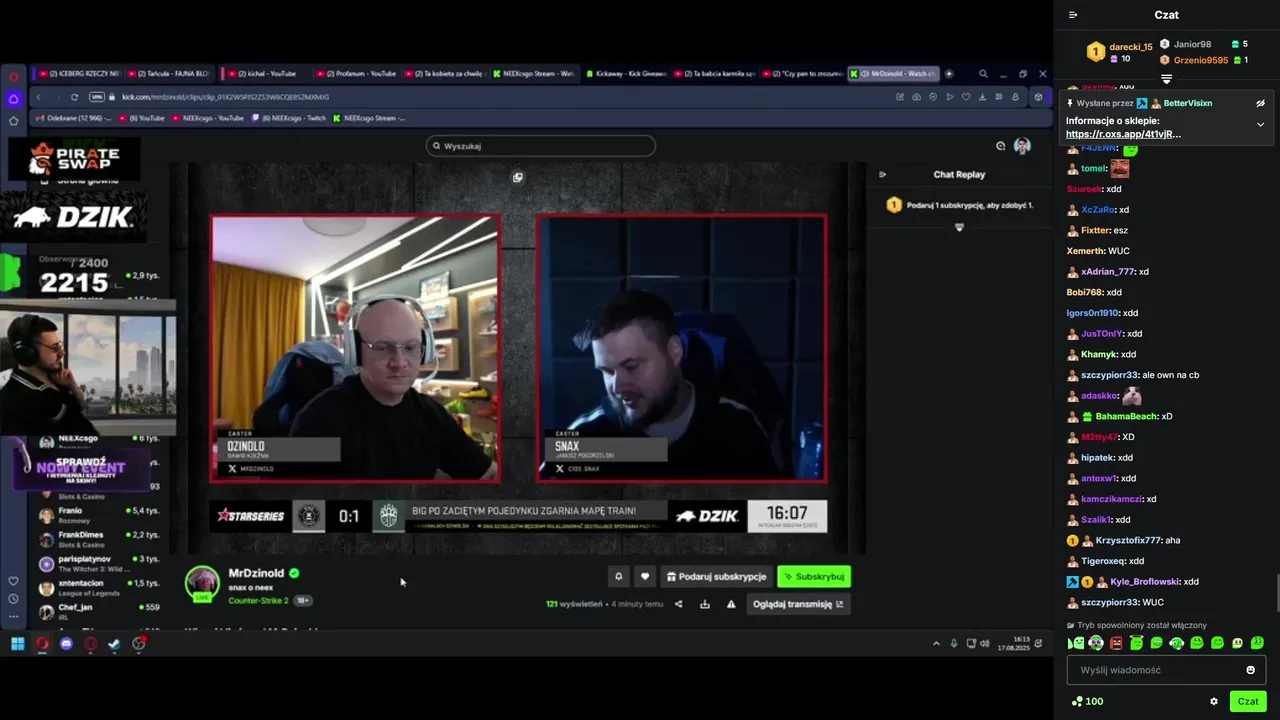Screen dimensions: 1280x720
Task: Collapse the Czat panel with the header icon
Action: point(1073,15)
